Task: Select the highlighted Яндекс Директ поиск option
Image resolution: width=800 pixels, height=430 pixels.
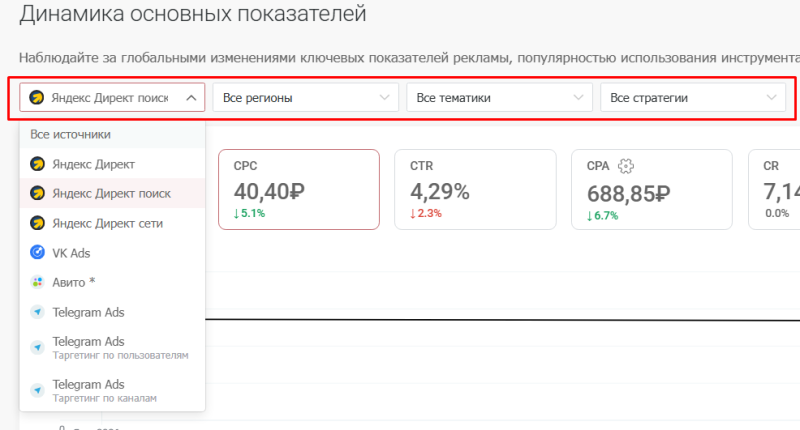Action: point(112,193)
